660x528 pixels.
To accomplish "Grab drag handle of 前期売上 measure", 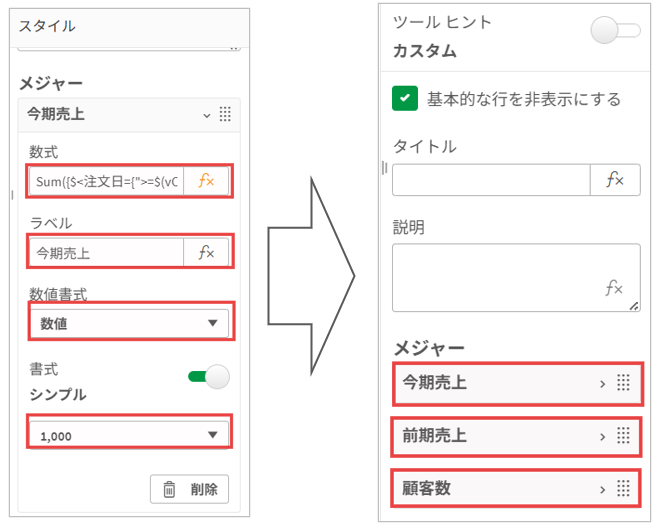I will (x=622, y=436).
